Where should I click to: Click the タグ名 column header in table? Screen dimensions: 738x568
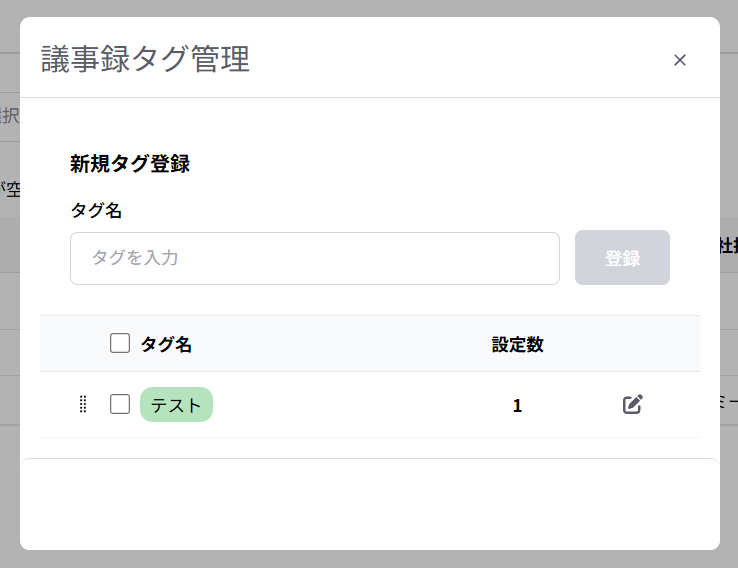click(x=166, y=344)
